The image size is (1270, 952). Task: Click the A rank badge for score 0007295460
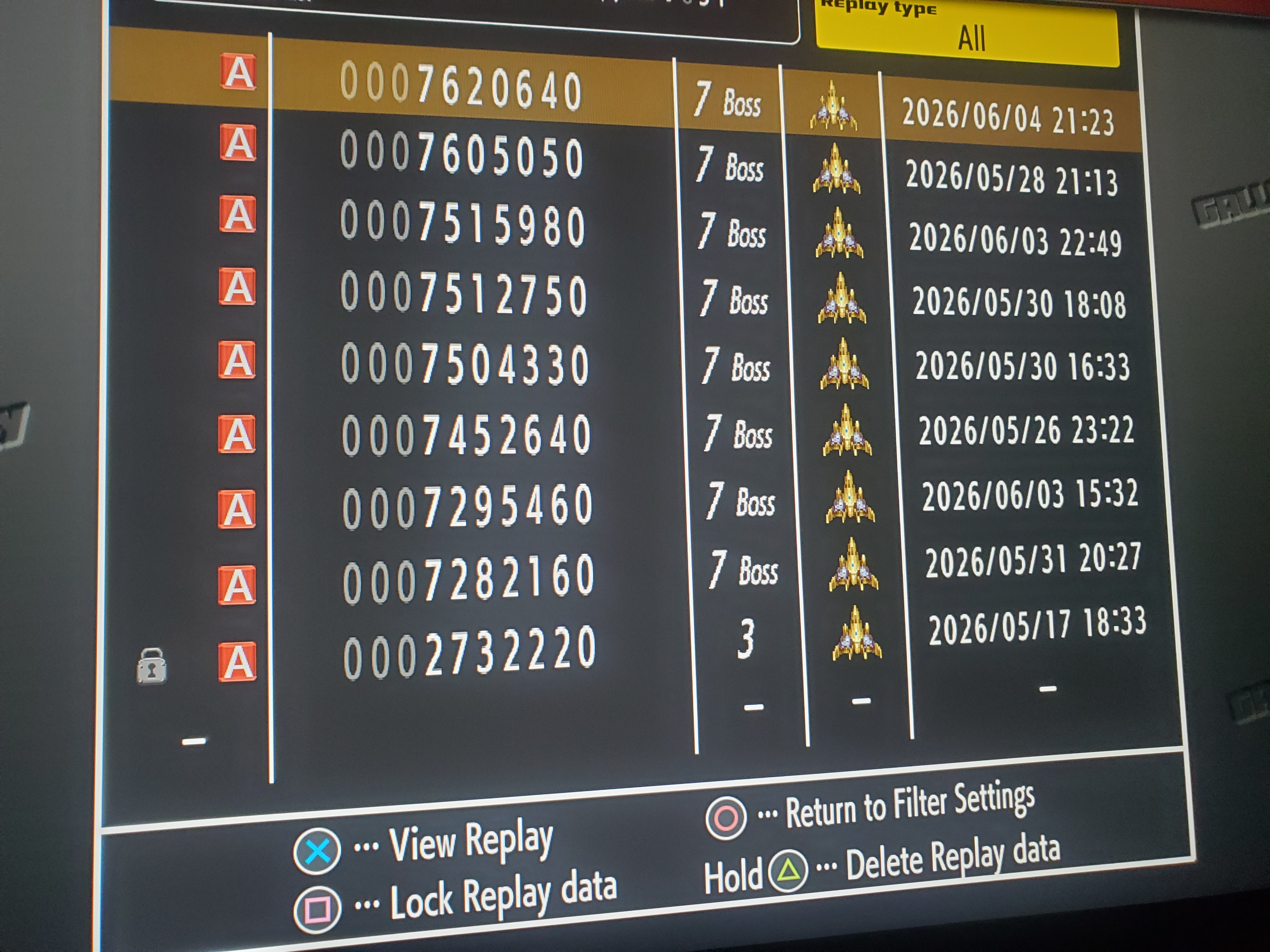[x=237, y=509]
